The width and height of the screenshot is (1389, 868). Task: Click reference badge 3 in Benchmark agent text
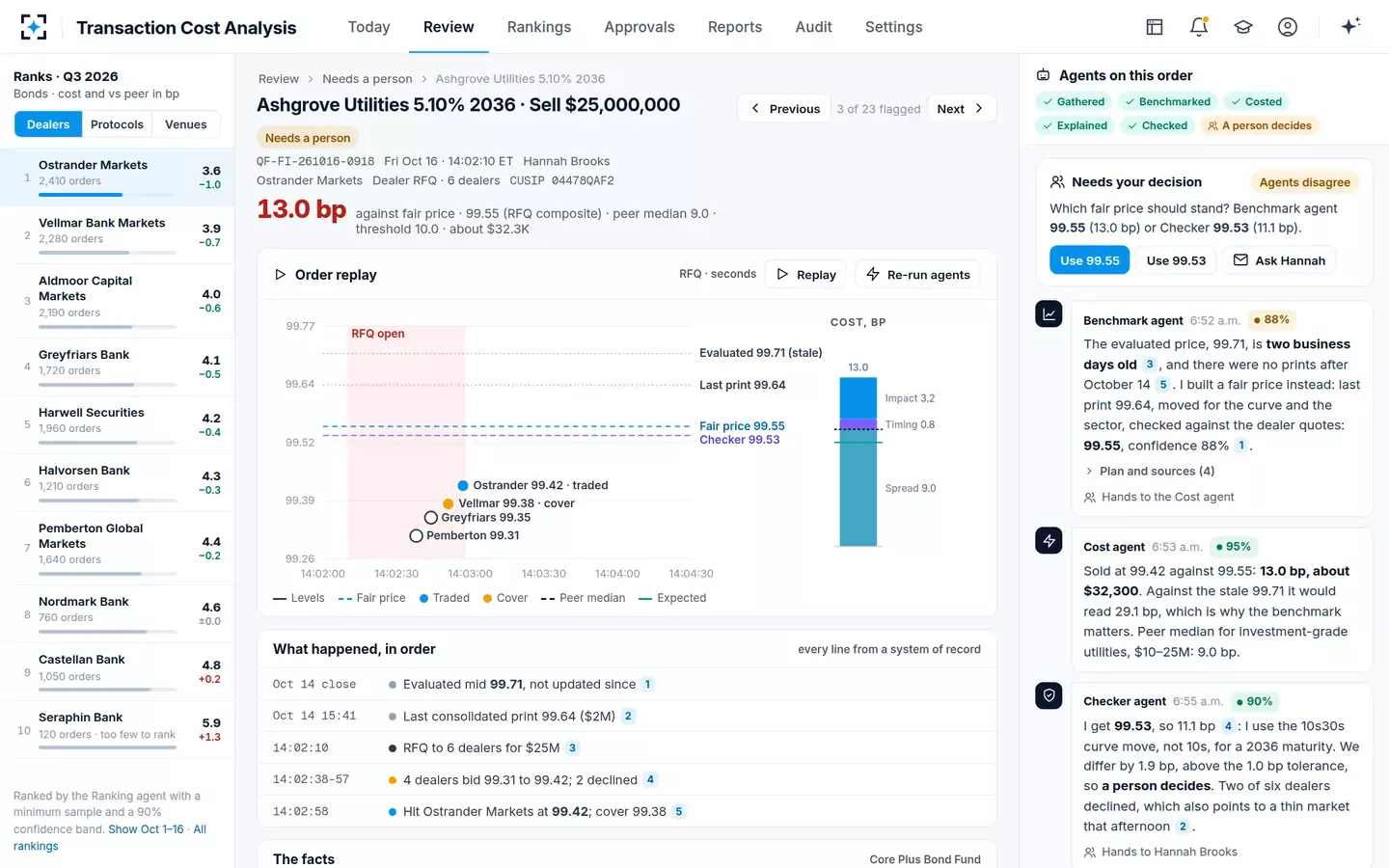tap(1150, 365)
